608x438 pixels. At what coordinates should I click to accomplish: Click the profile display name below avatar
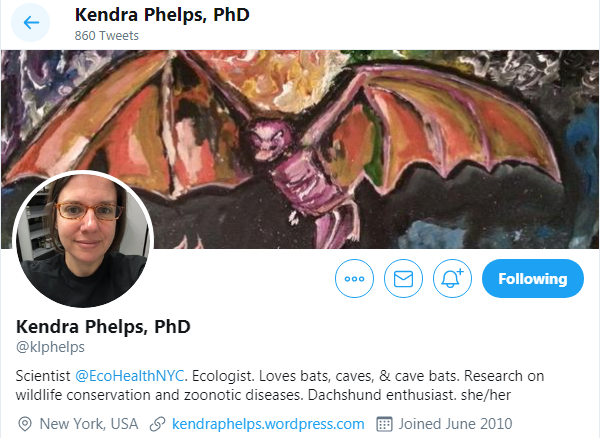pos(103,326)
